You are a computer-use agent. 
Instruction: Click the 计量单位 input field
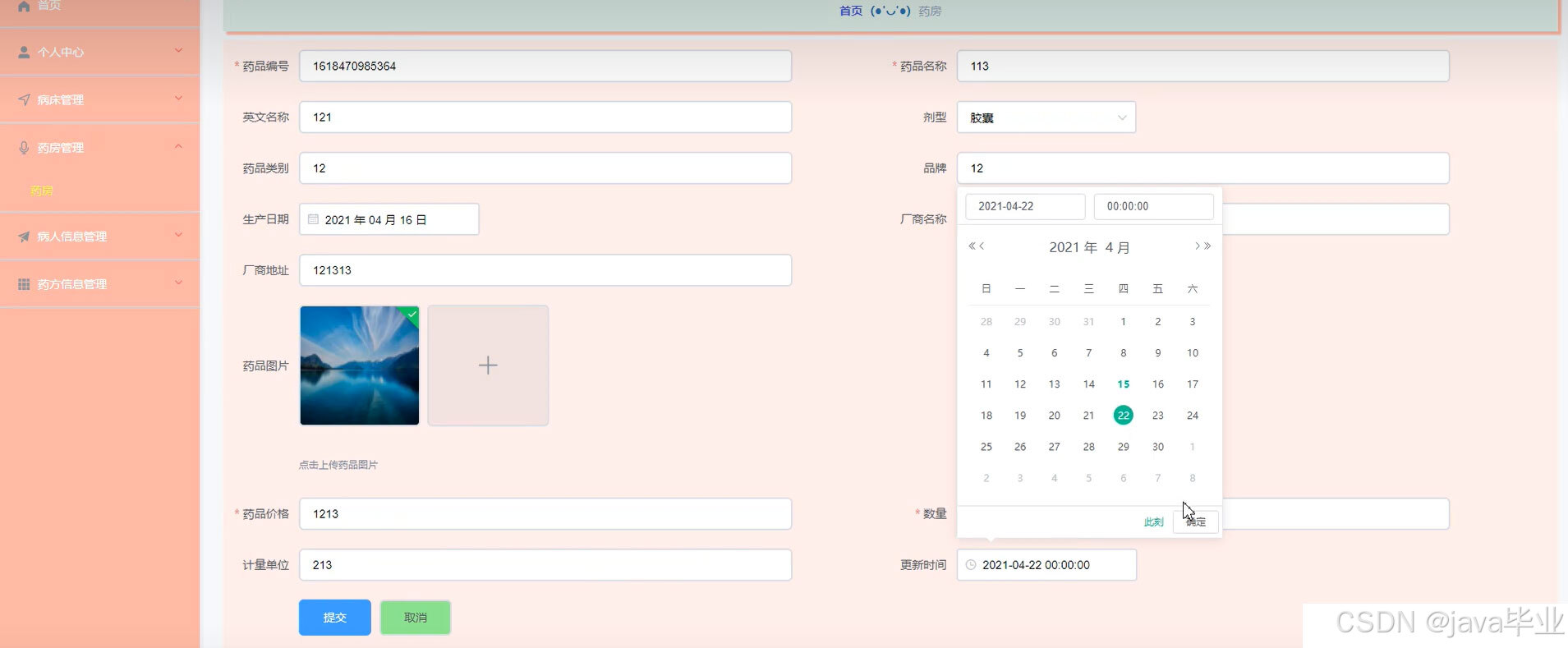tap(545, 565)
